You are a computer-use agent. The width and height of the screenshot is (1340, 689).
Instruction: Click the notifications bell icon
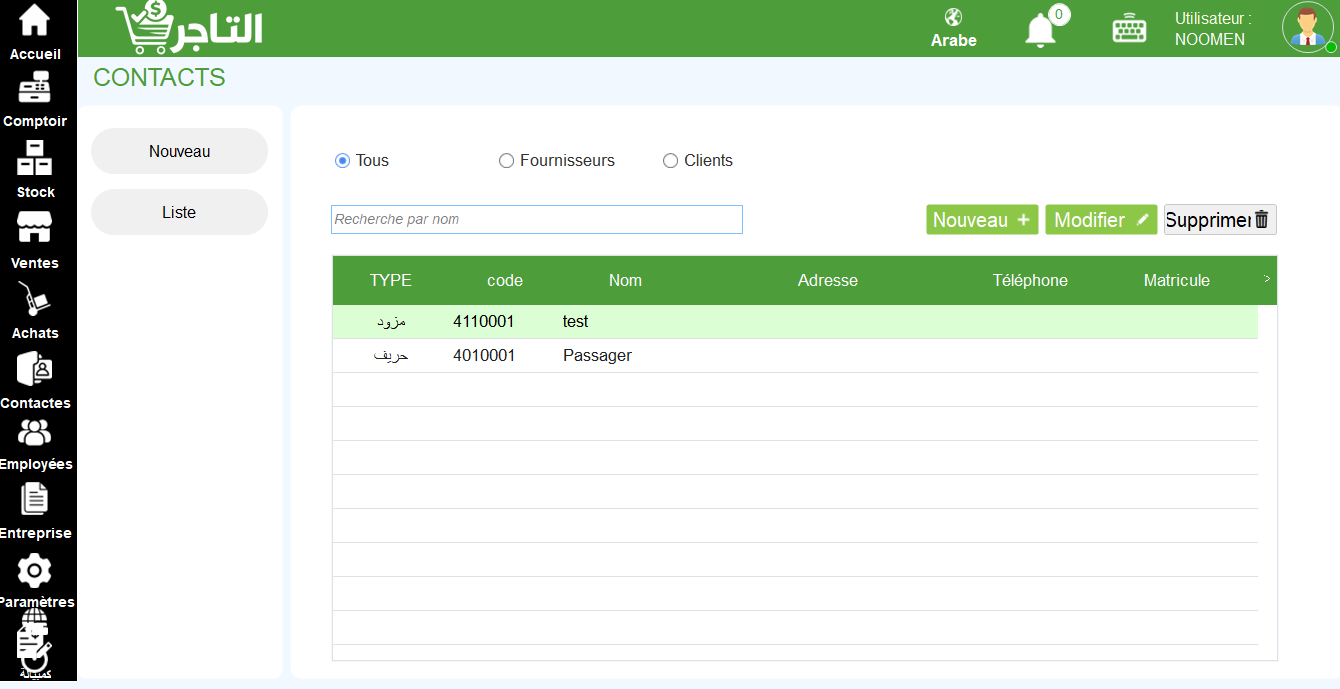pyautogui.click(x=1040, y=30)
